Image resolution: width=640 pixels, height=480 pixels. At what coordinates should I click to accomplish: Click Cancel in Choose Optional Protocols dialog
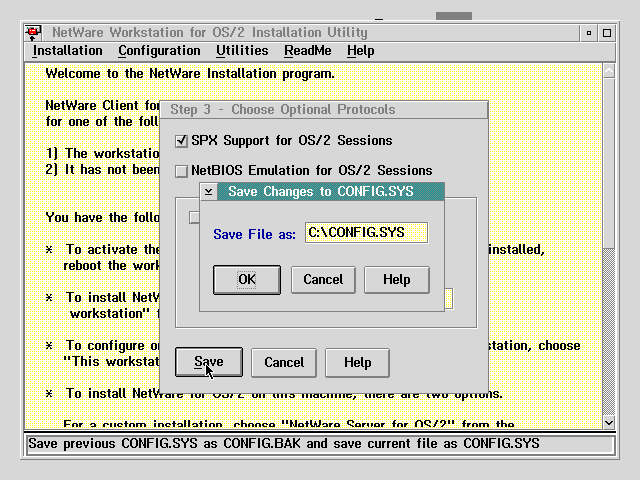click(284, 362)
